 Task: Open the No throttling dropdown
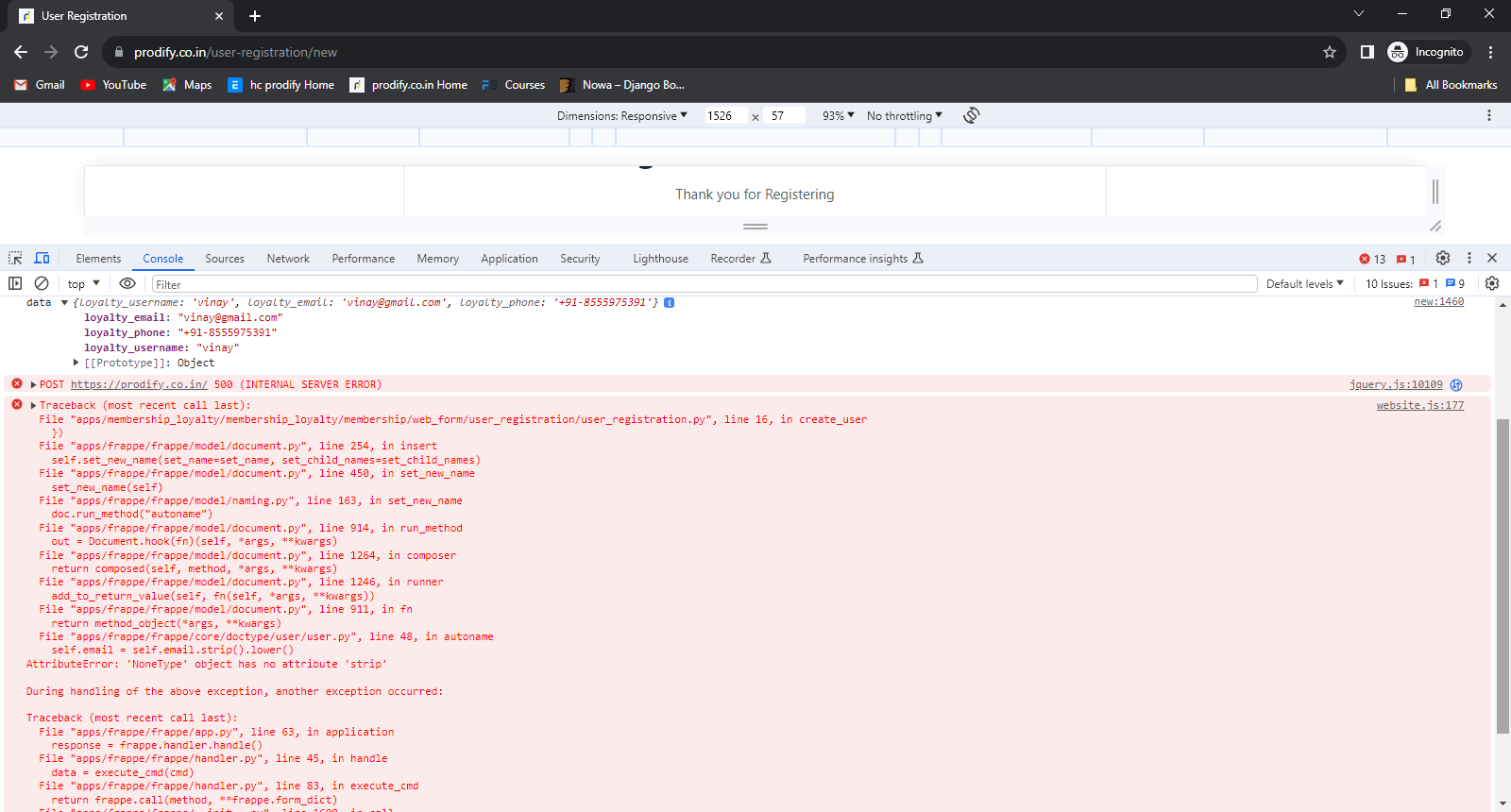905,116
